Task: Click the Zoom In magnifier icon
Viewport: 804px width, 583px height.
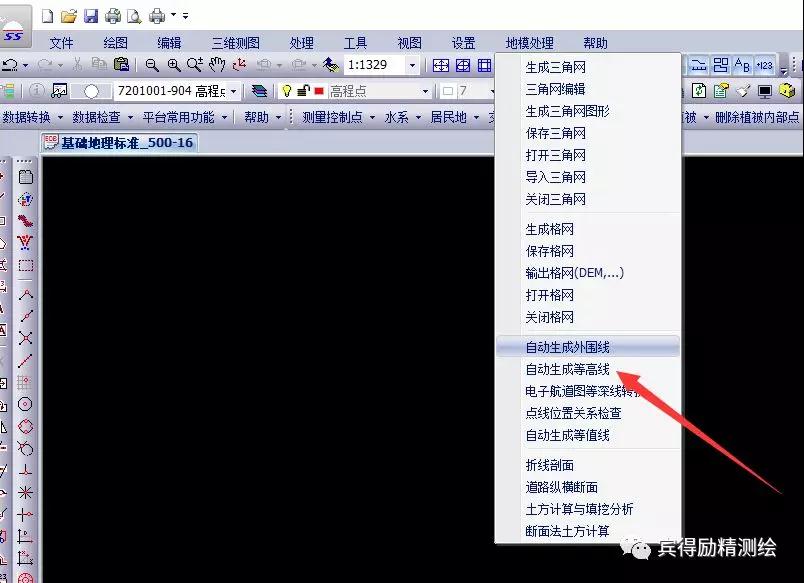Action: (x=174, y=65)
